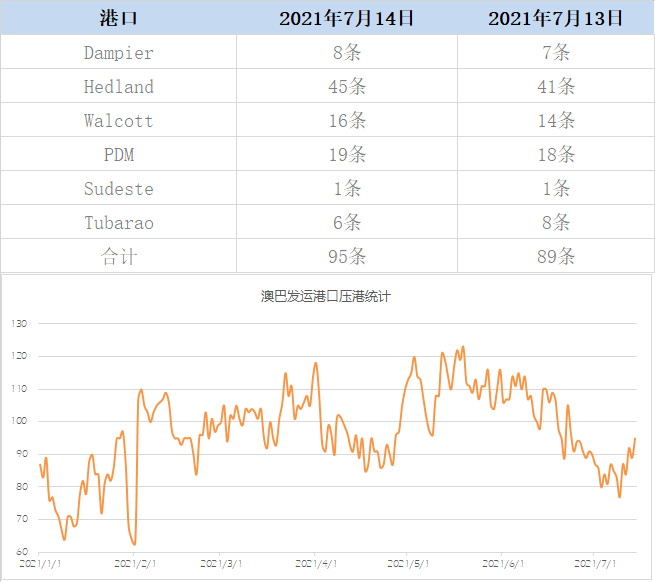This screenshot has width=655, height=582.
Task: Click the orange line's latest endpoint near 95
Action: (635, 438)
